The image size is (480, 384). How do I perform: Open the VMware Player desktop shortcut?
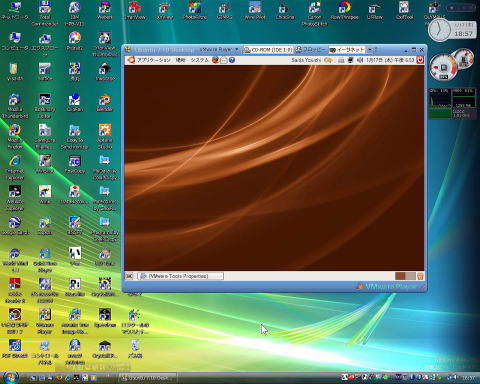click(x=45, y=321)
